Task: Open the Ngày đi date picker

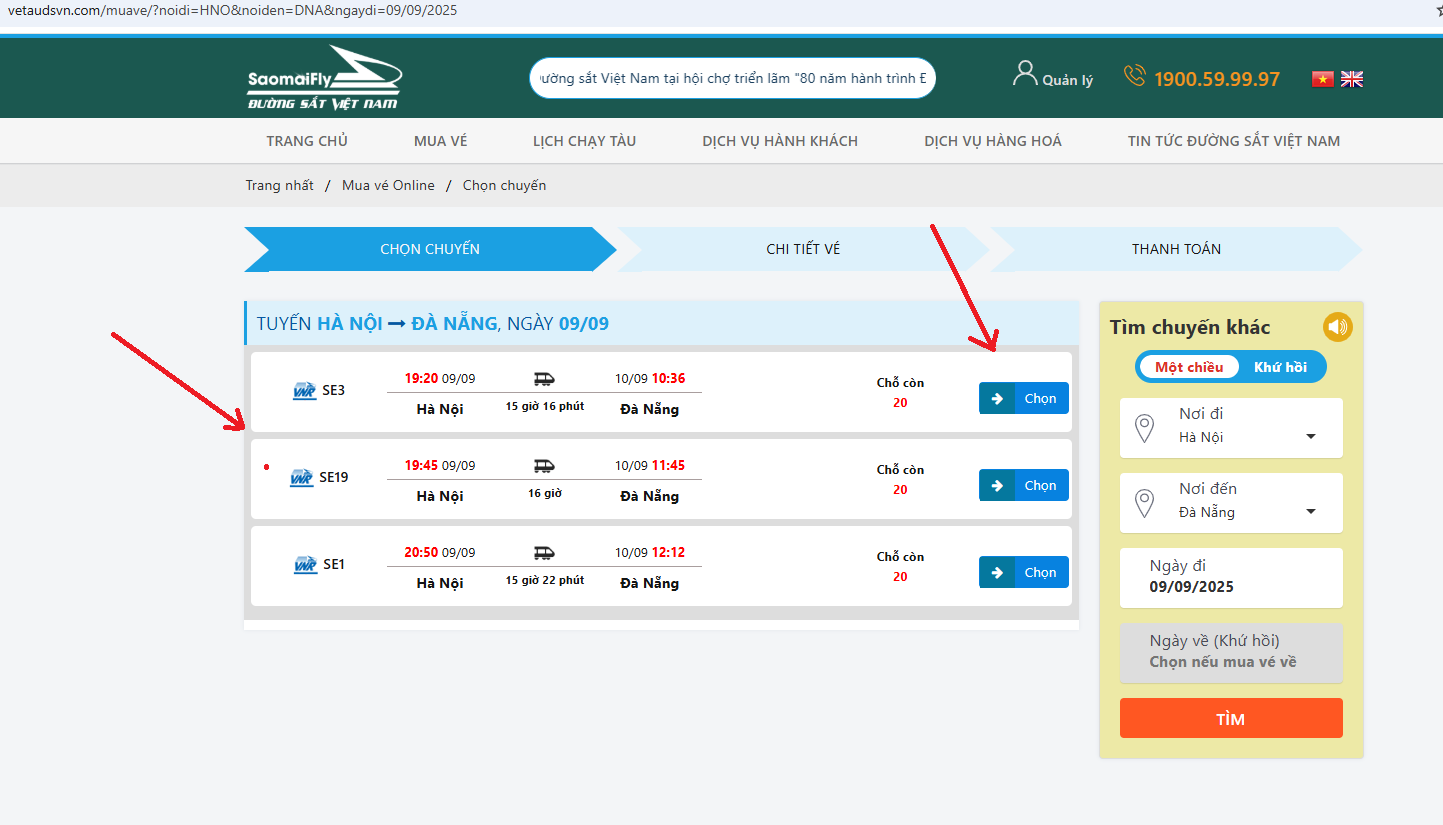Action: tap(1231, 577)
